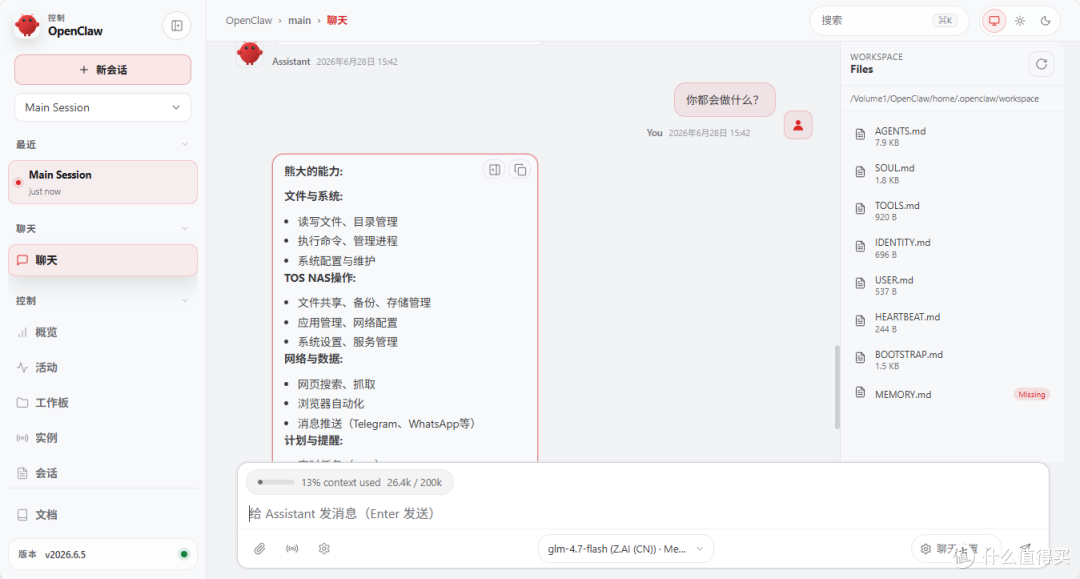This screenshot has height=579, width=1080.
Task: Click the BOOTSTRAP.md file icon
Action: [x=860, y=357]
